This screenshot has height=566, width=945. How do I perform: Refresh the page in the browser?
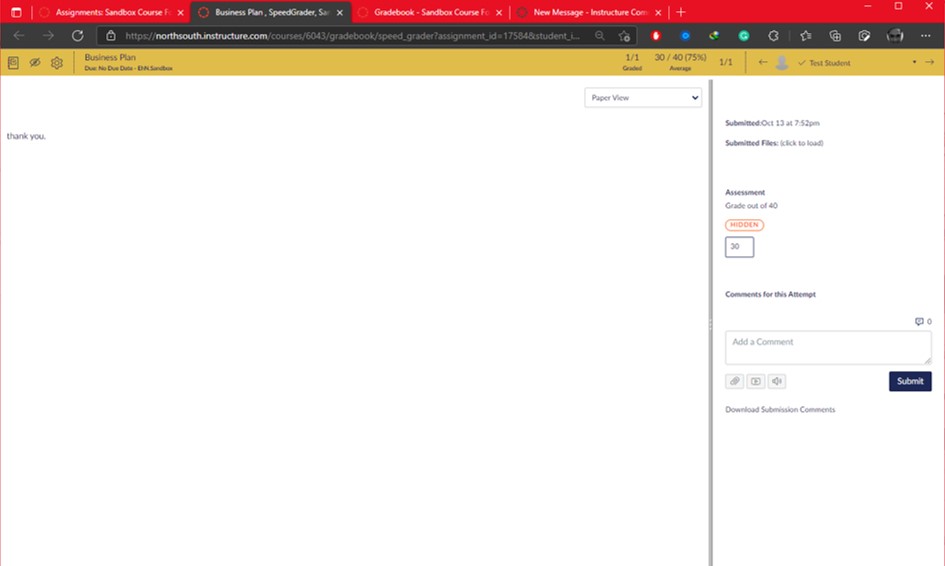77,35
